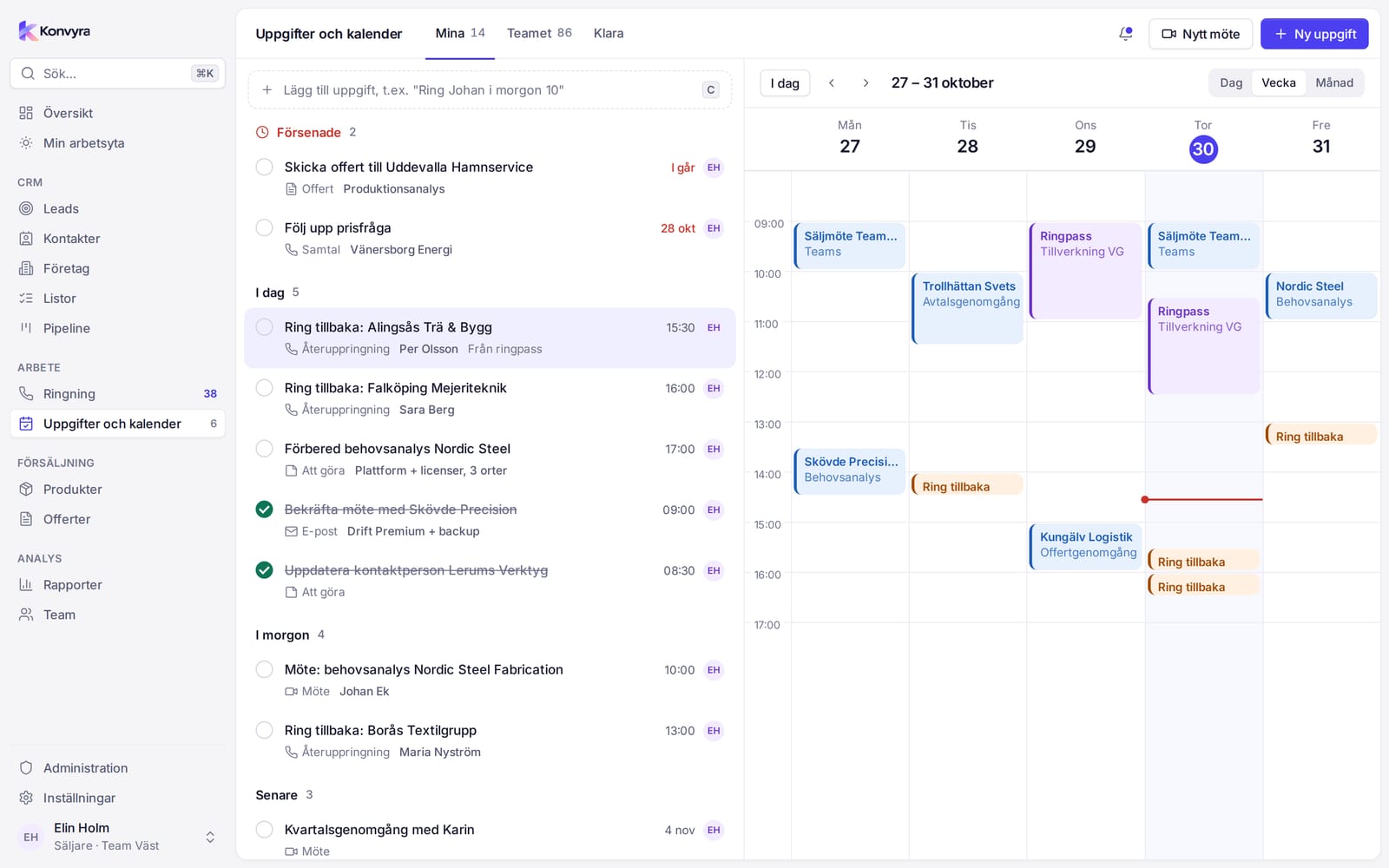The width and height of the screenshot is (1389, 868).
Task: Focus the Sök search field
Action: click(x=117, y=74)
